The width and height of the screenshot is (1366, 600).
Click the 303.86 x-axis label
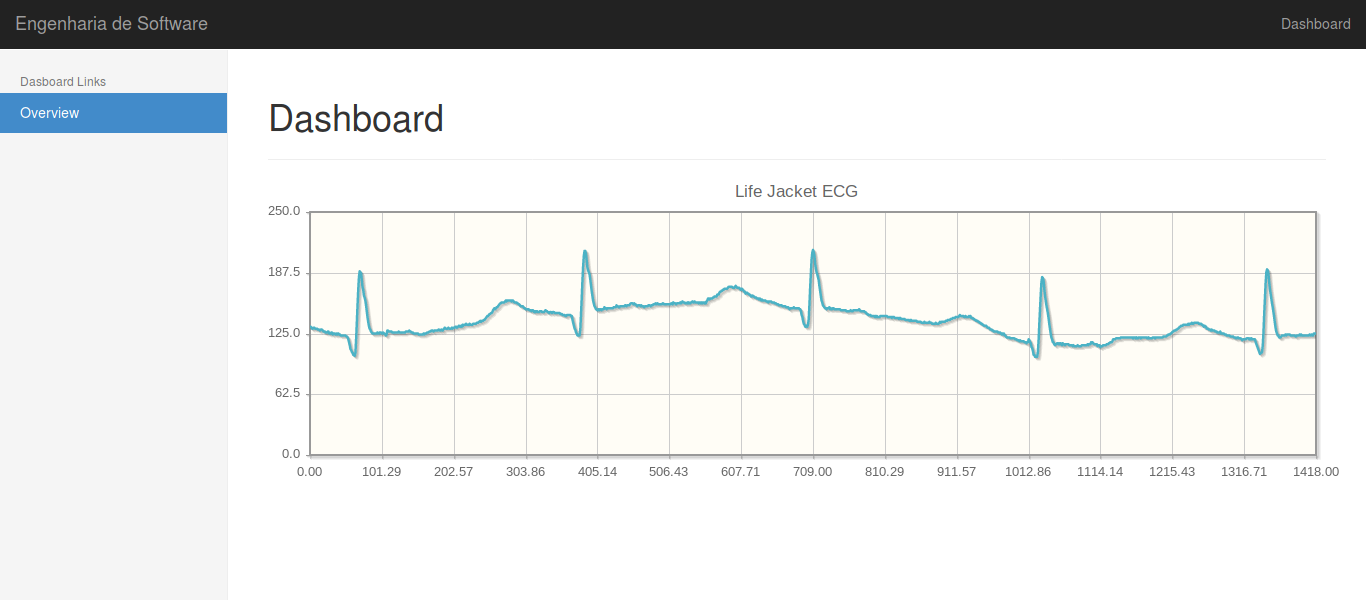coord(526,472)
